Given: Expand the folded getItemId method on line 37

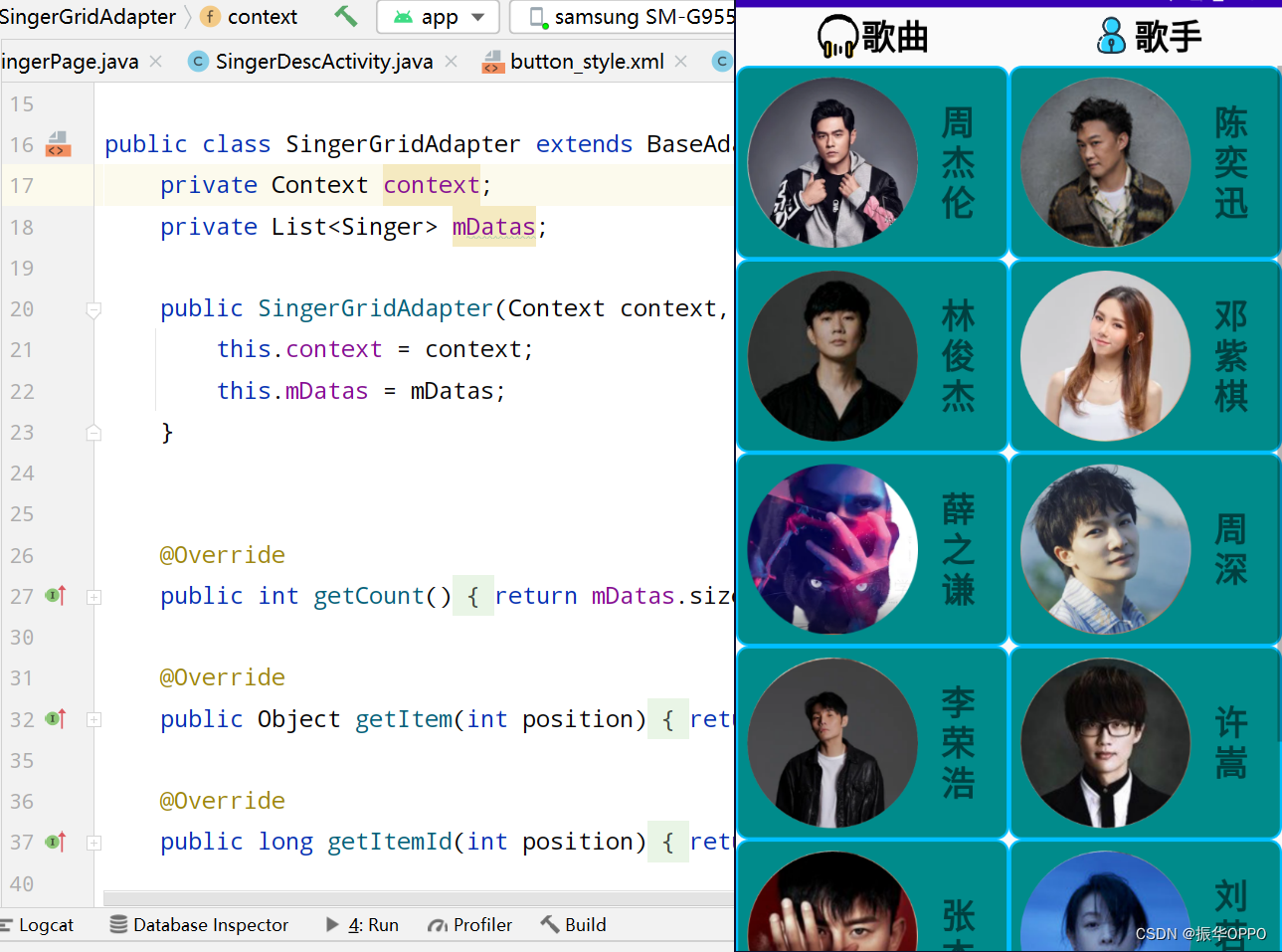Looking at the screenshot, I should (x=93, y=843).
